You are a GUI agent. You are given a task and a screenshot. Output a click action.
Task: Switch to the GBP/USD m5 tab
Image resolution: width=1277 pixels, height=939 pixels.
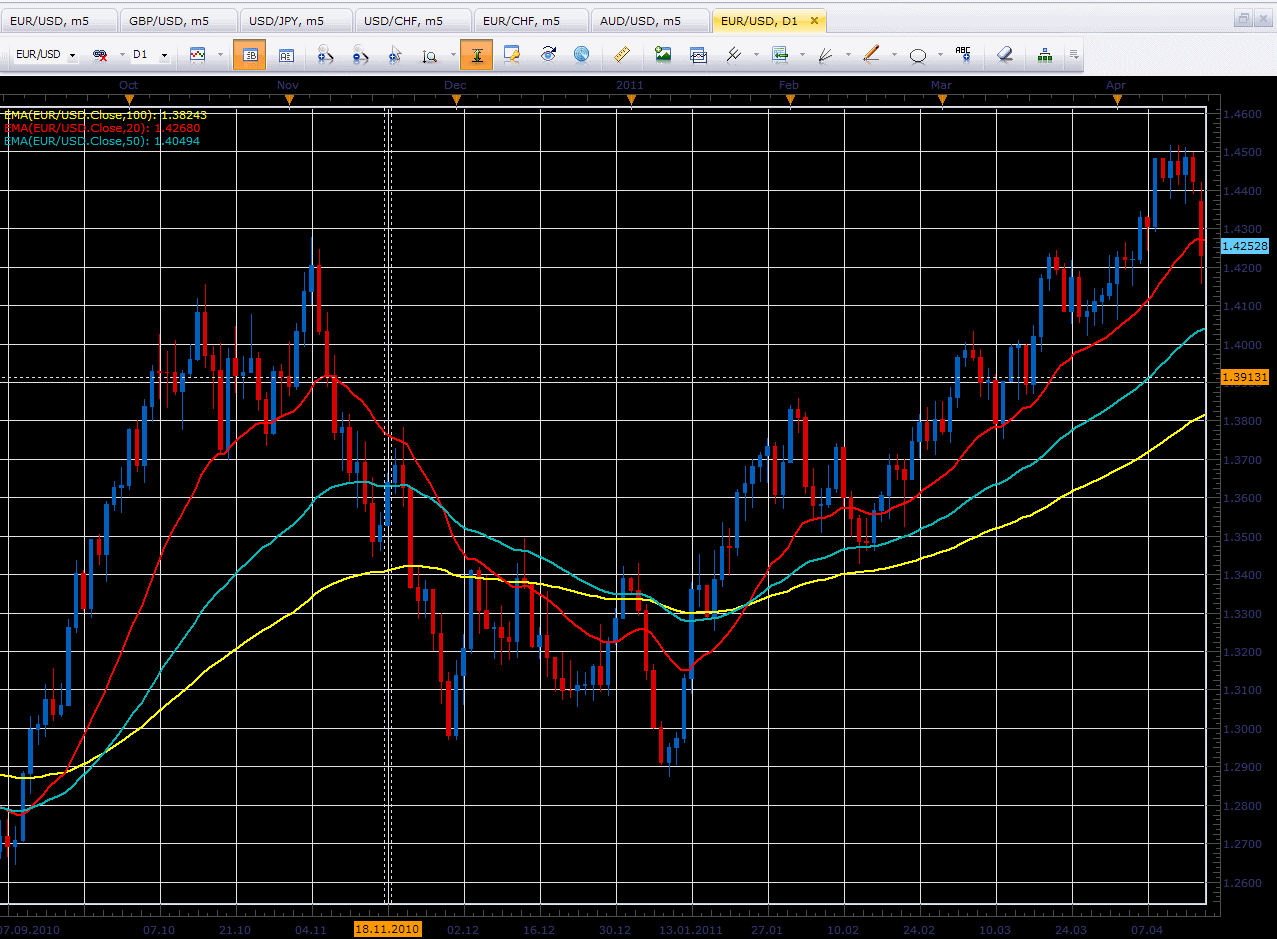(168, 19)
